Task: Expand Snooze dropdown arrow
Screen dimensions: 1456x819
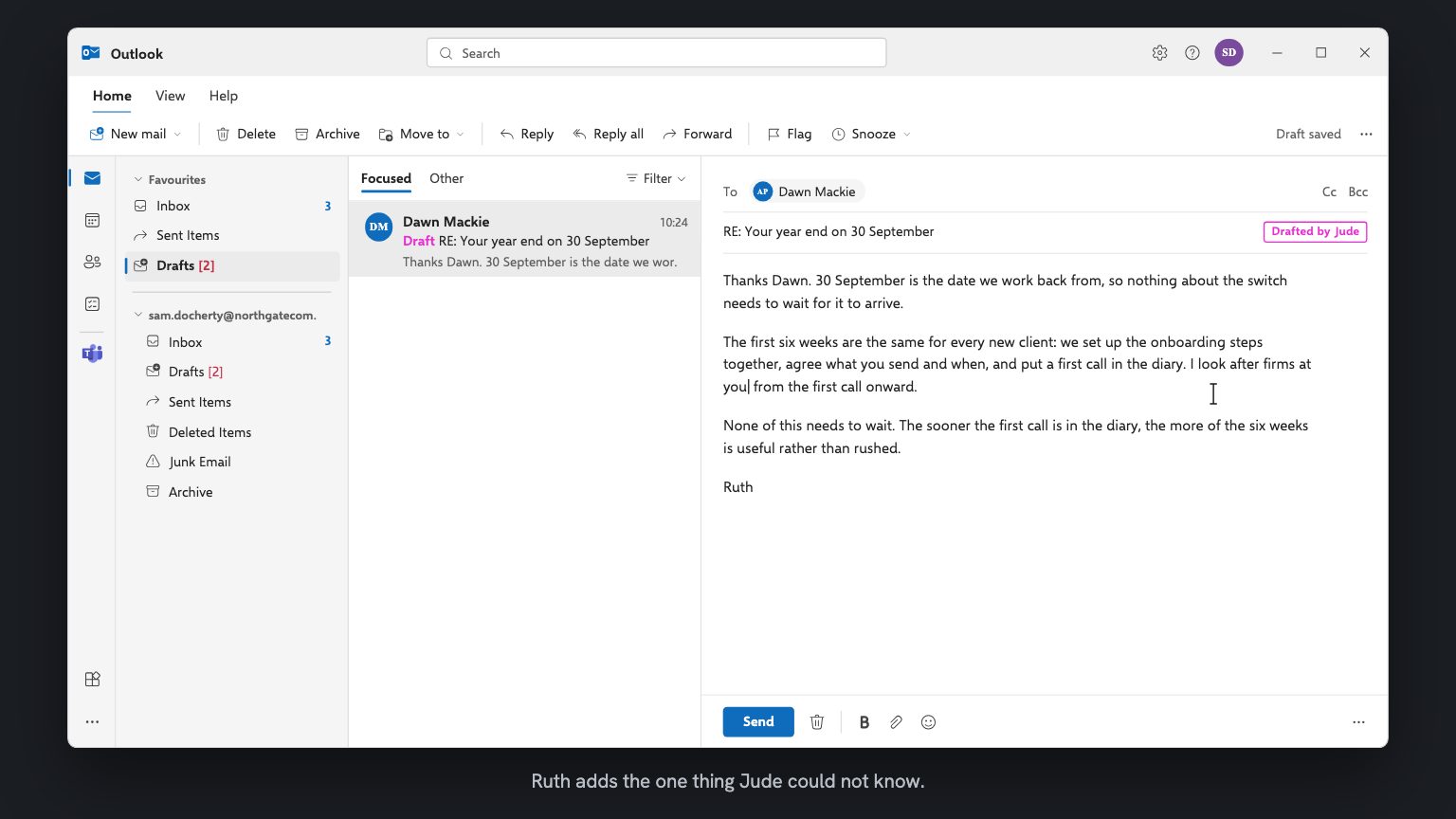Action: (x=906, y=135)
